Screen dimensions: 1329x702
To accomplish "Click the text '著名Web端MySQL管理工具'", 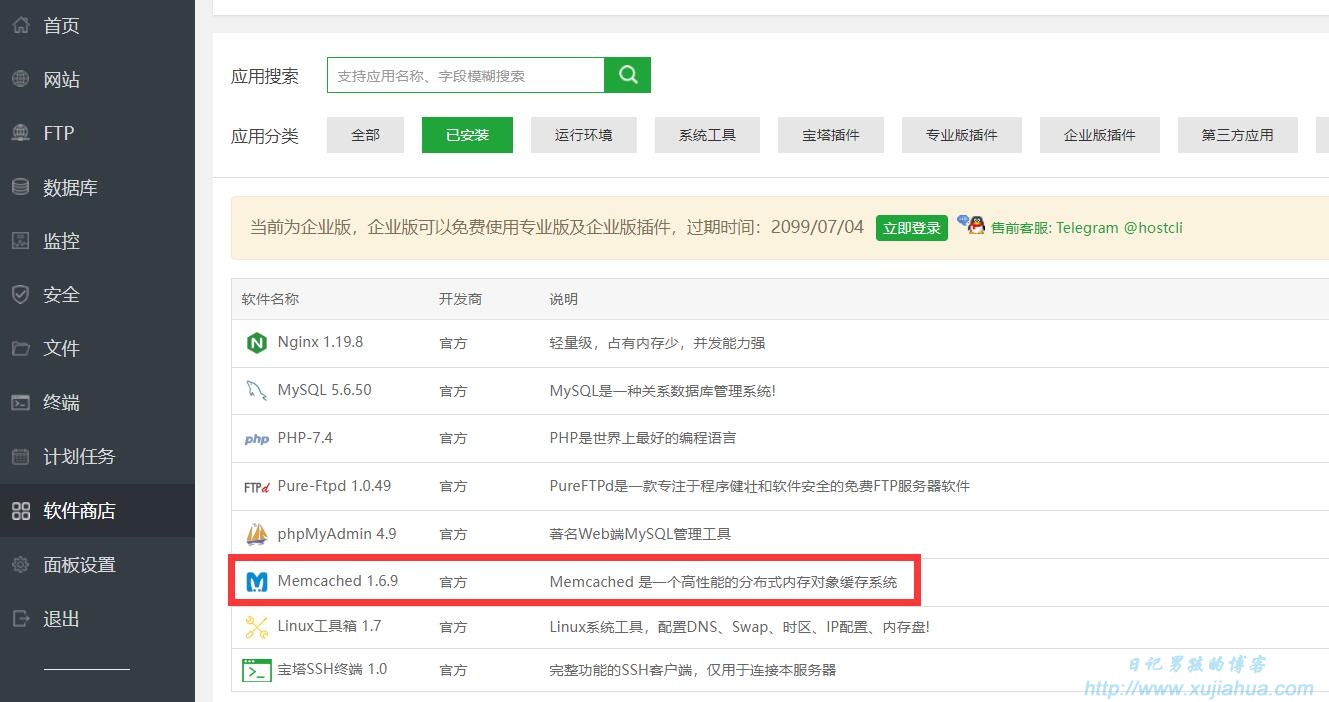I will pos(640,534).
